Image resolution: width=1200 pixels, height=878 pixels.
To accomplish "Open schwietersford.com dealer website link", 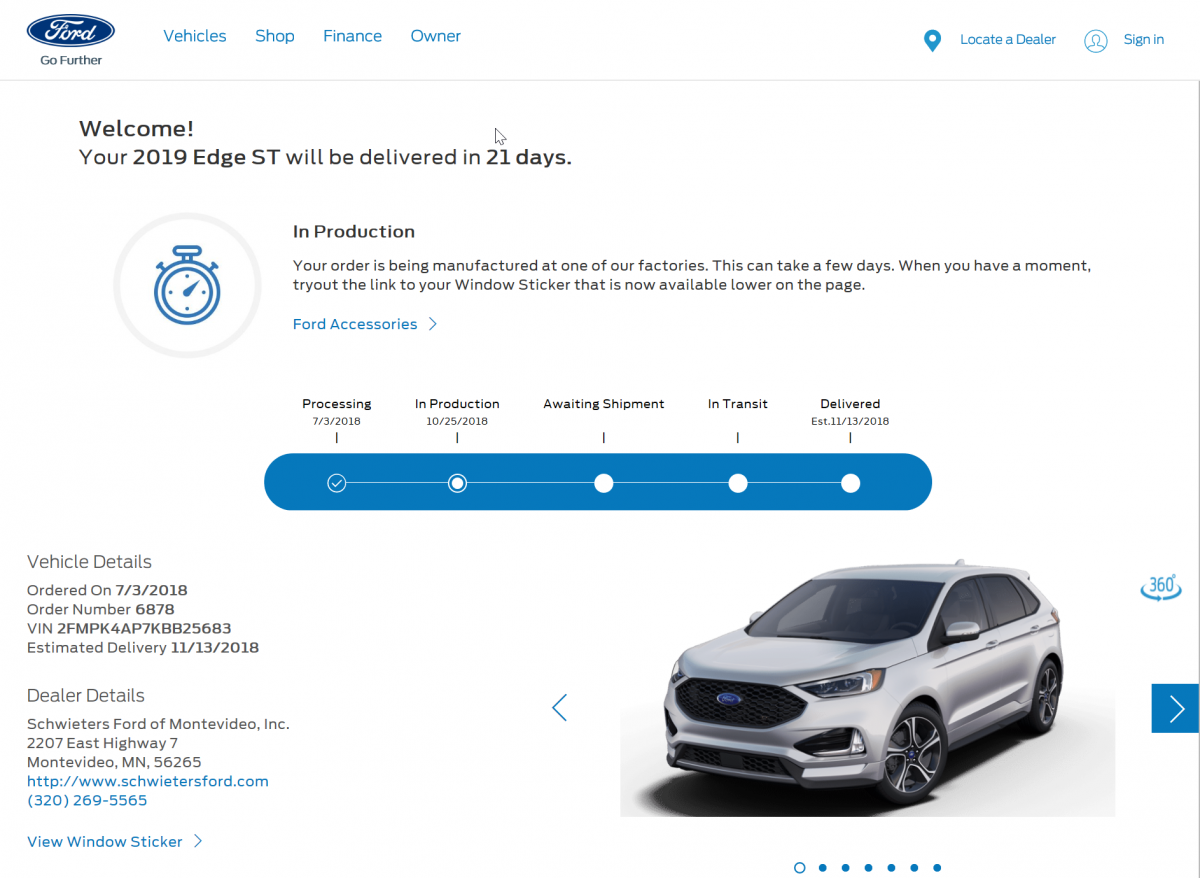I will [x=148, y=781].
